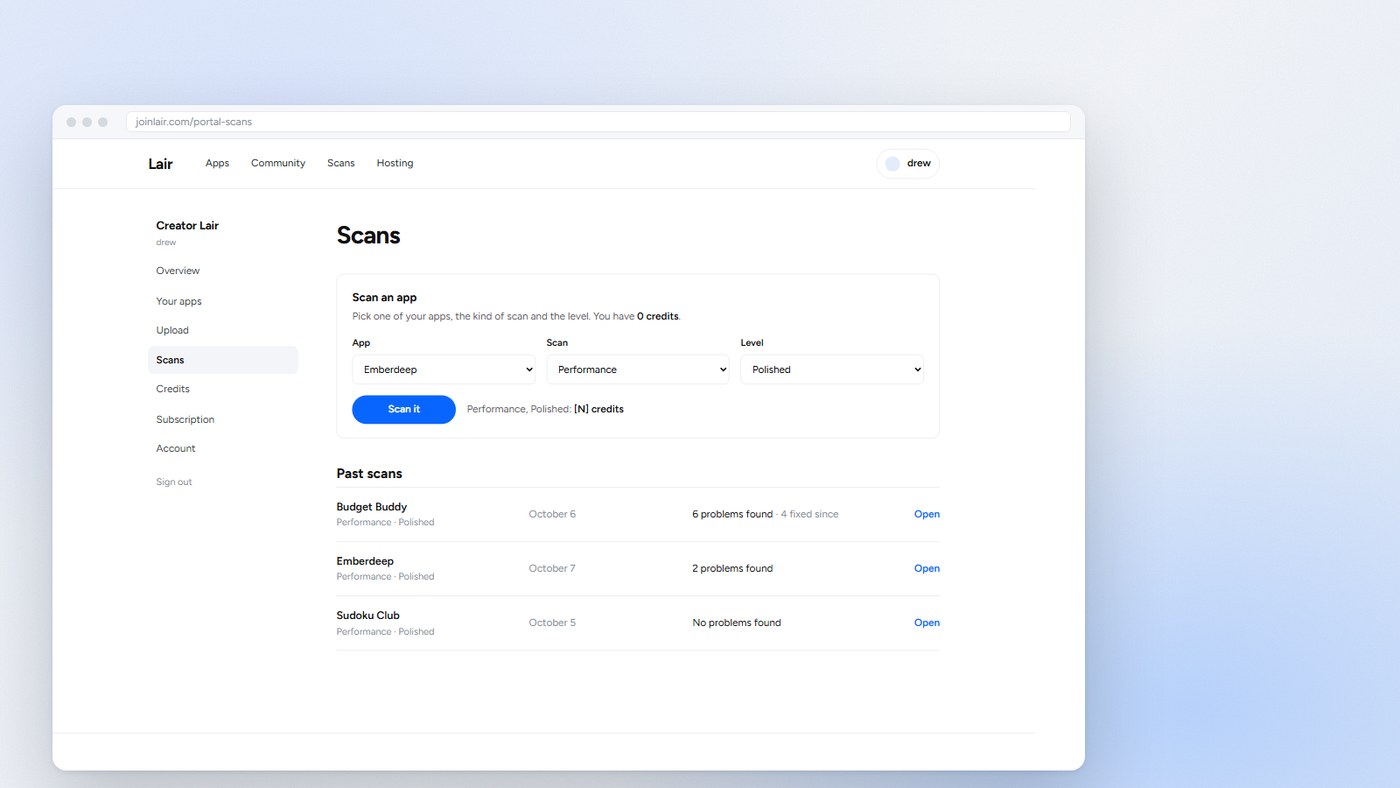Screen dimensions: 1400x788
Task: Open the Budget Buddy scan result
Action: pos(927,514)
